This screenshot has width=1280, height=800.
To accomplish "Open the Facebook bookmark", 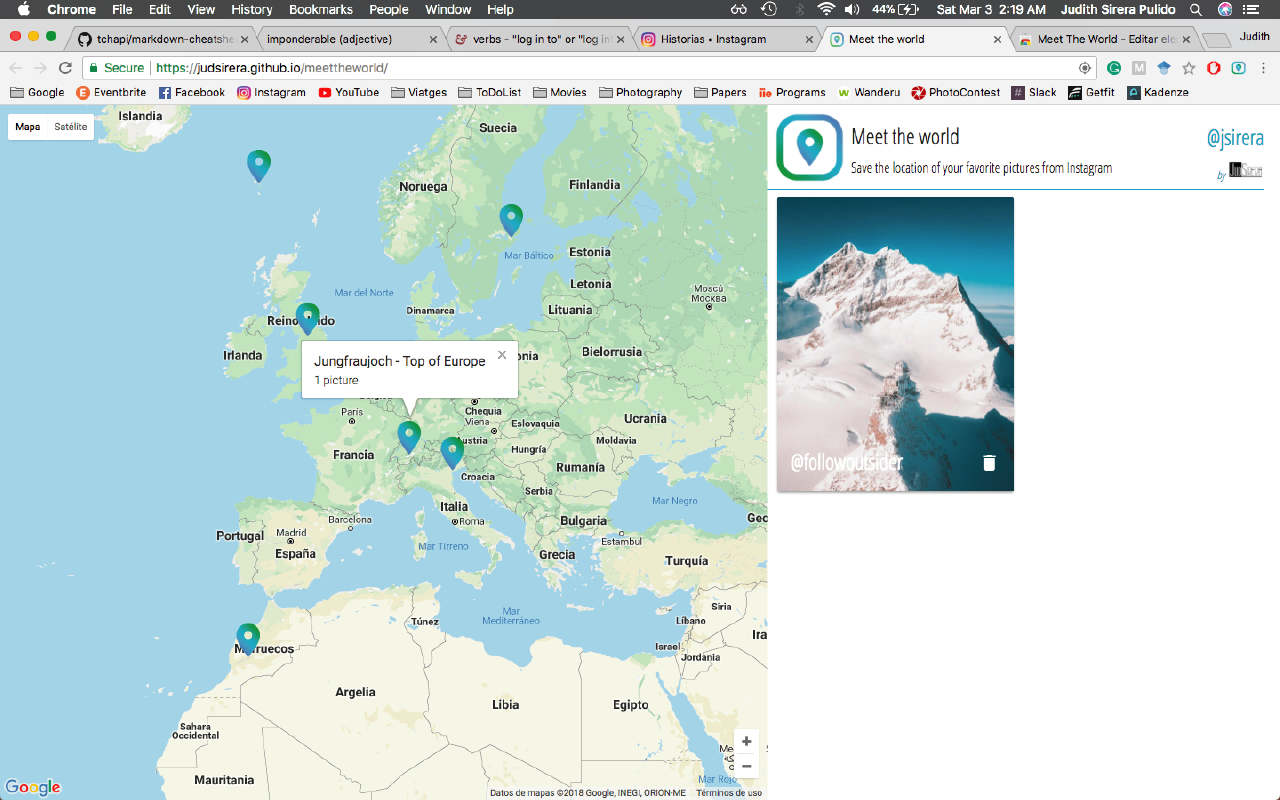I will [x=192, y=92].
